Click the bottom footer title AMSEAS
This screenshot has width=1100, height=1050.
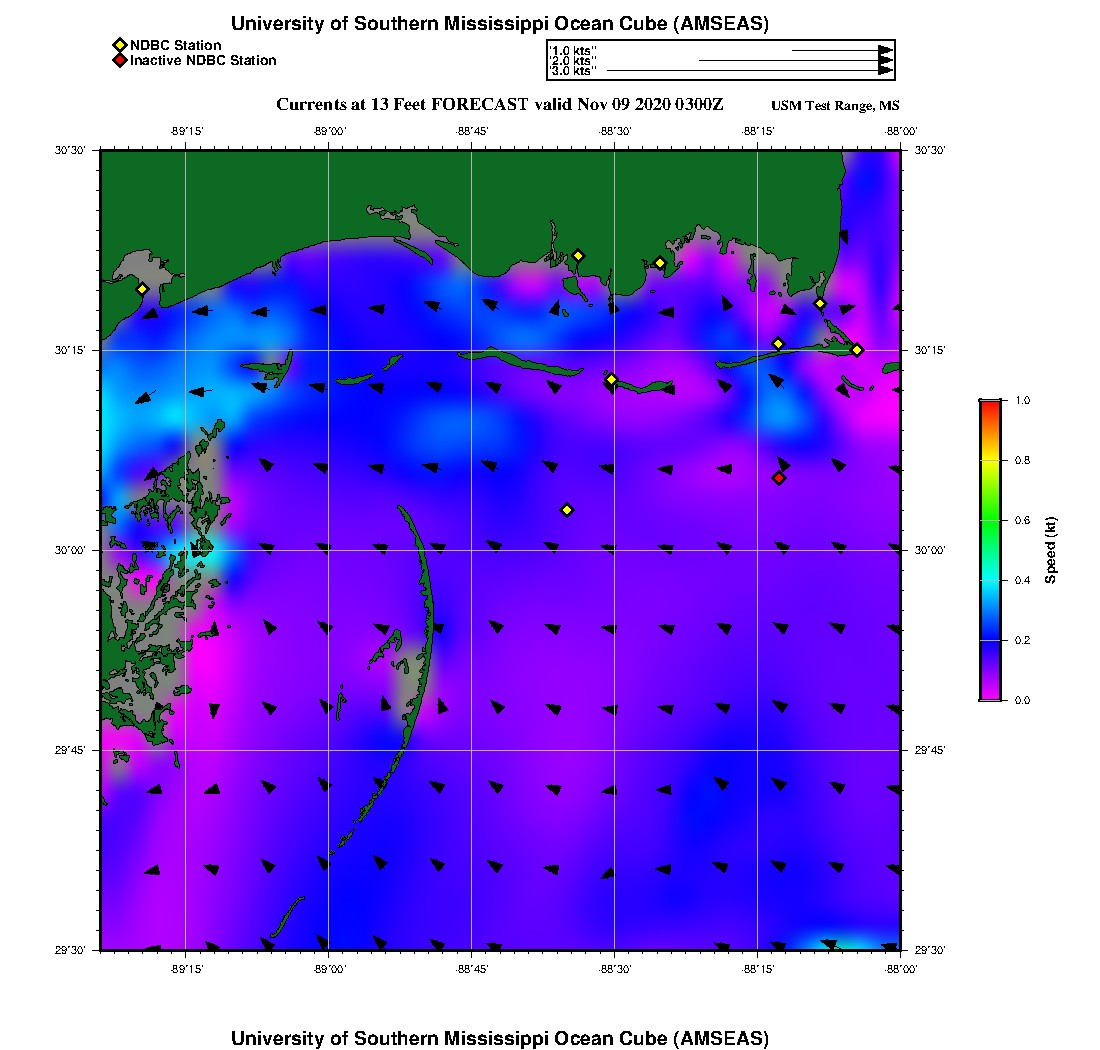[x=499, y=1038]
